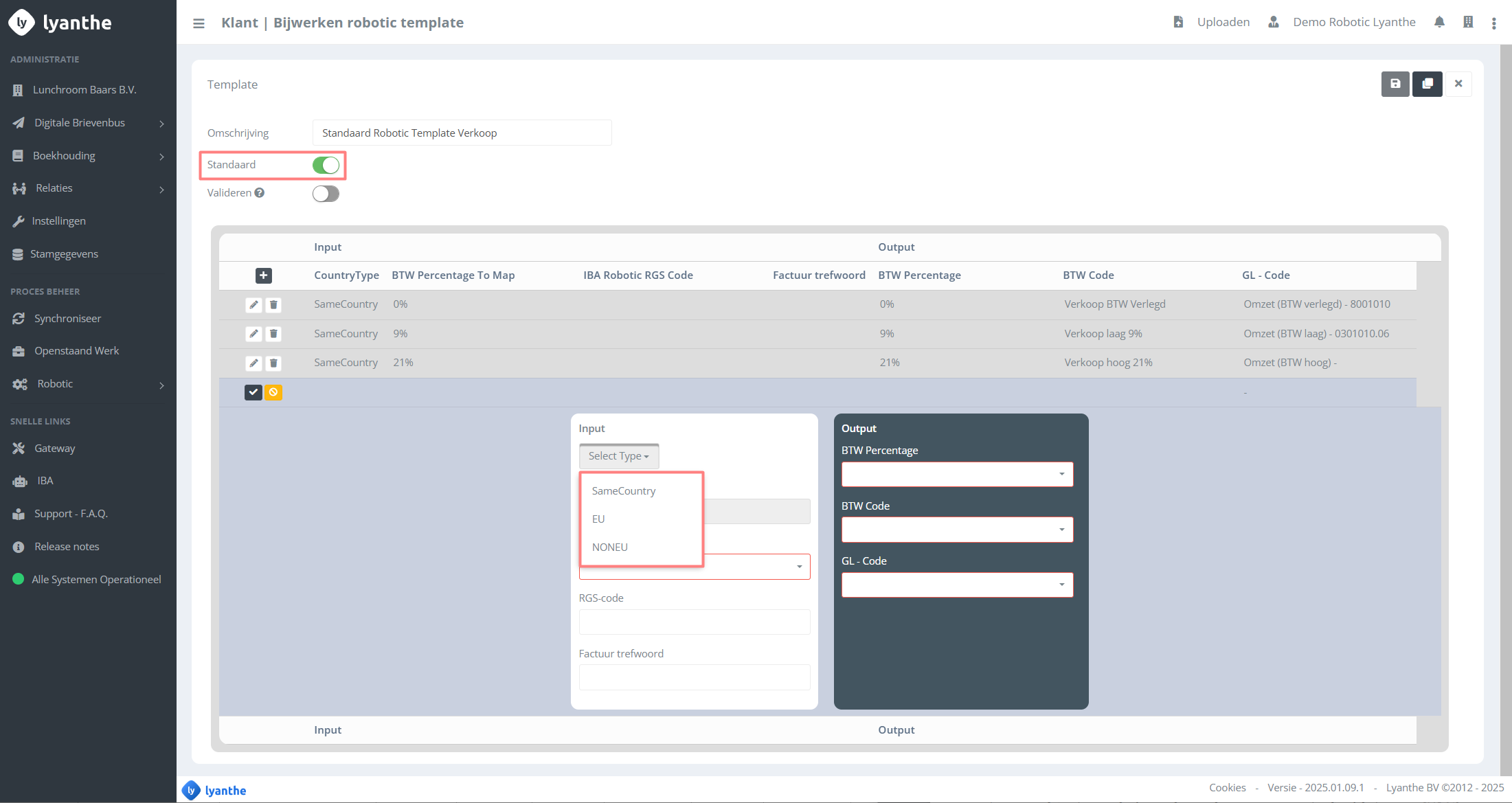Open the BTW Percentage output dropdown

click(957, 474)
